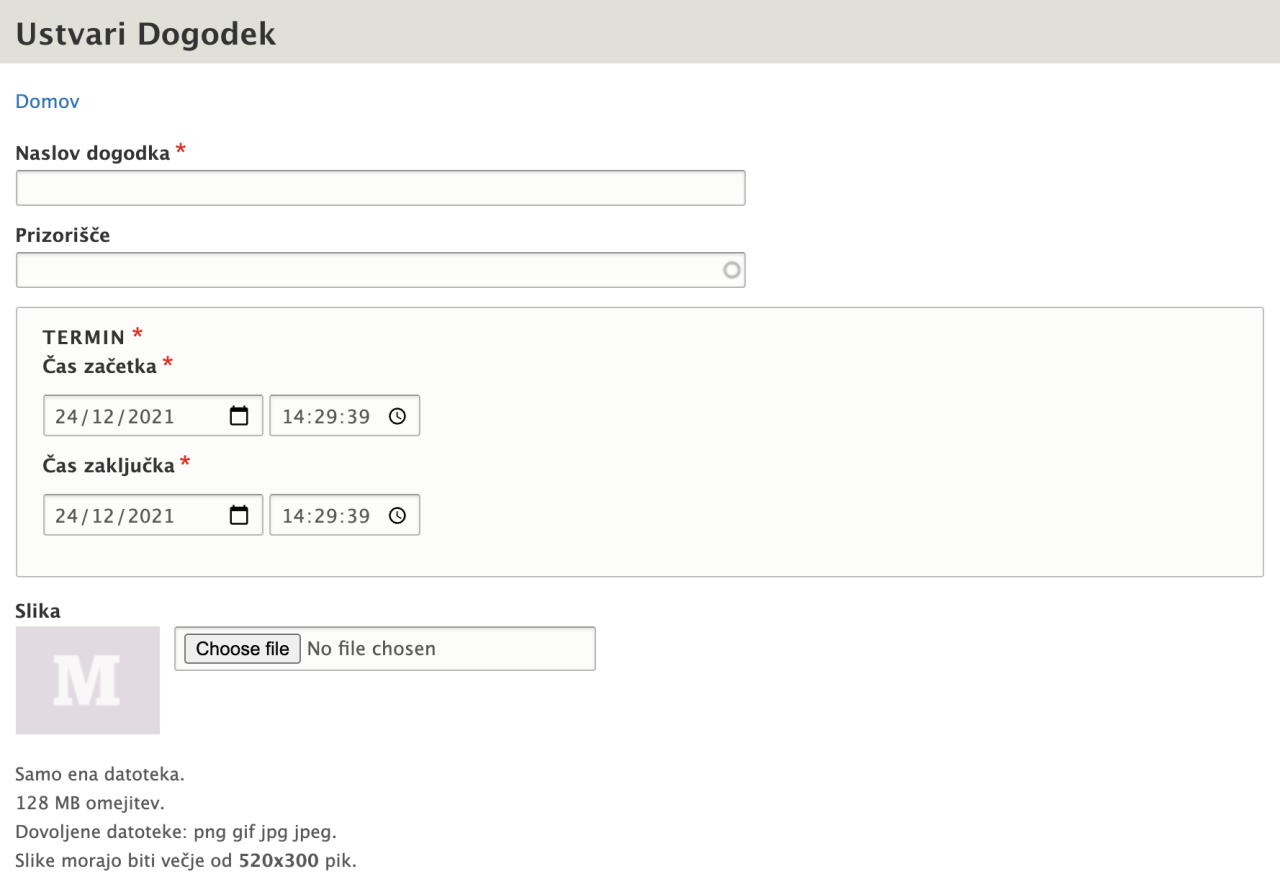Viewport: 1280px width, 887px height.
Task: Open the end time clock picker
Action: [x=397, y=516]
